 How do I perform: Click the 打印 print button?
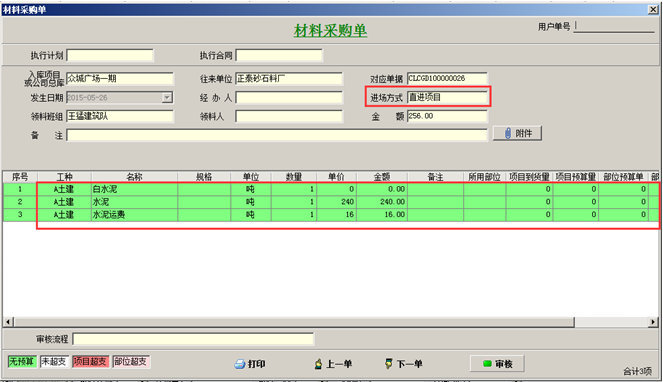coord(250,364)
